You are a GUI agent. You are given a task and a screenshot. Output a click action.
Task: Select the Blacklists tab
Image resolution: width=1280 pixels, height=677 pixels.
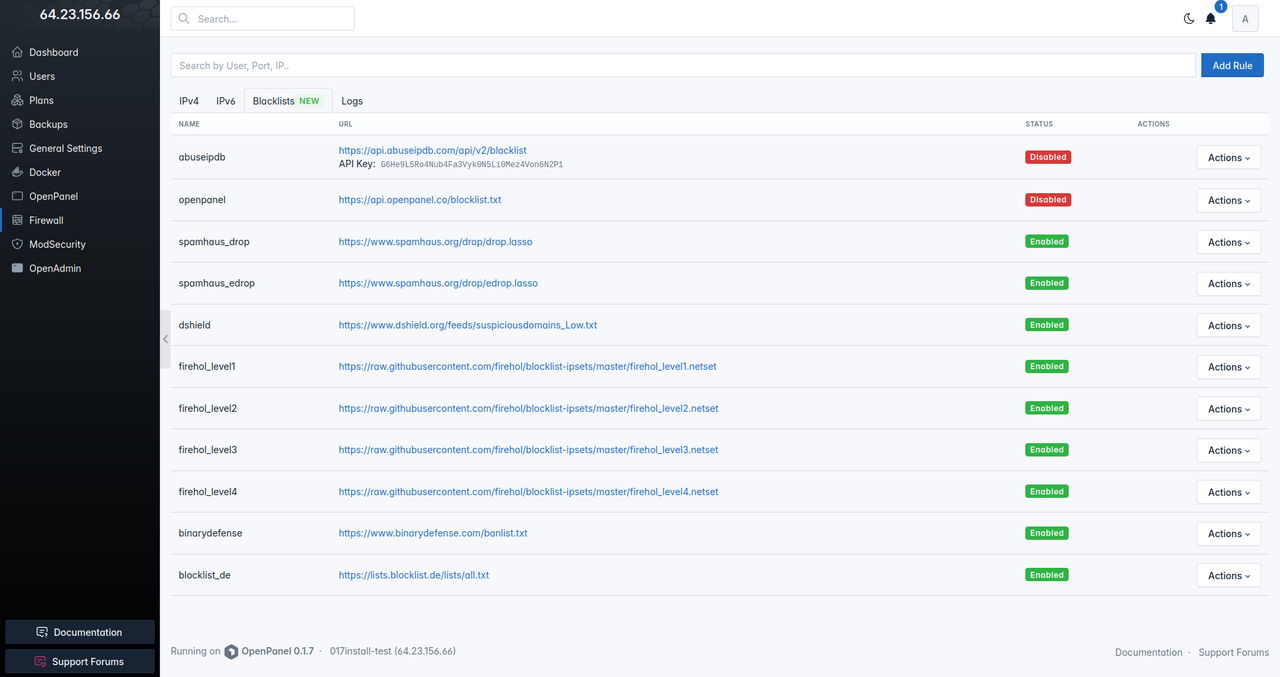(x=288, y=101)
